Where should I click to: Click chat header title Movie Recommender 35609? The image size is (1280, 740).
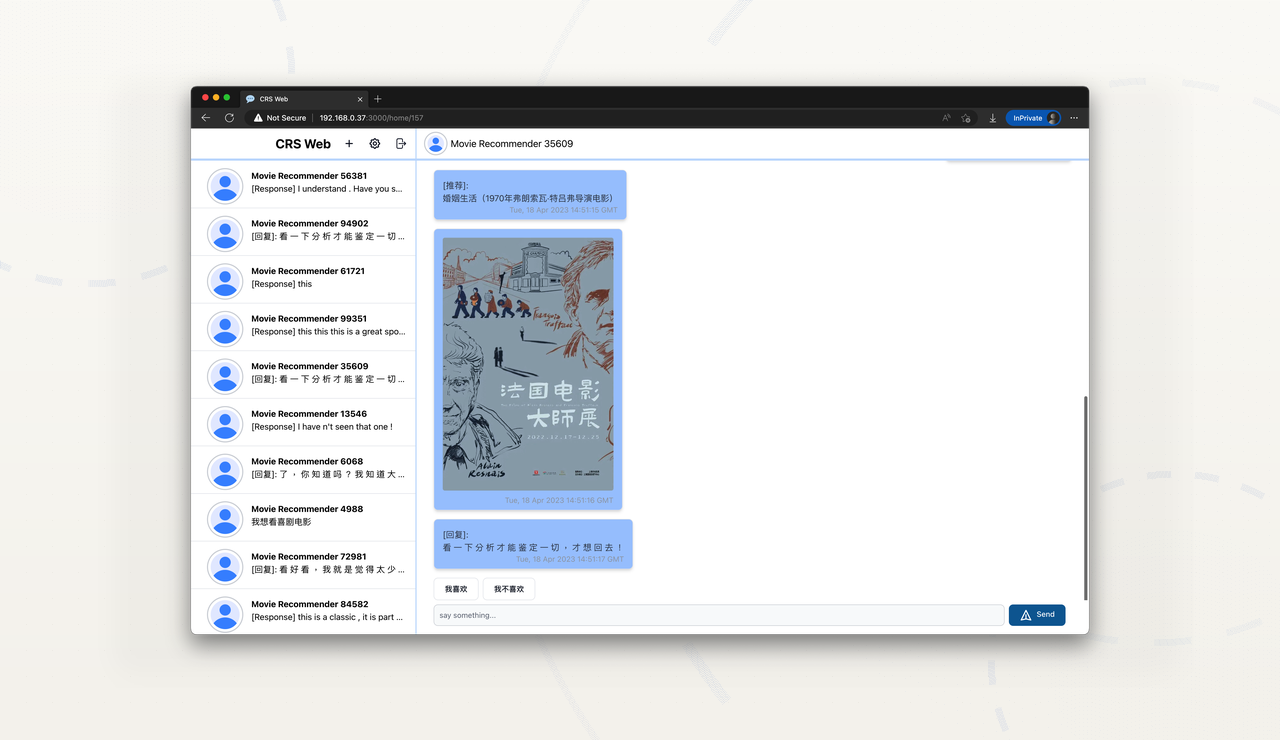tap(512, 144)
